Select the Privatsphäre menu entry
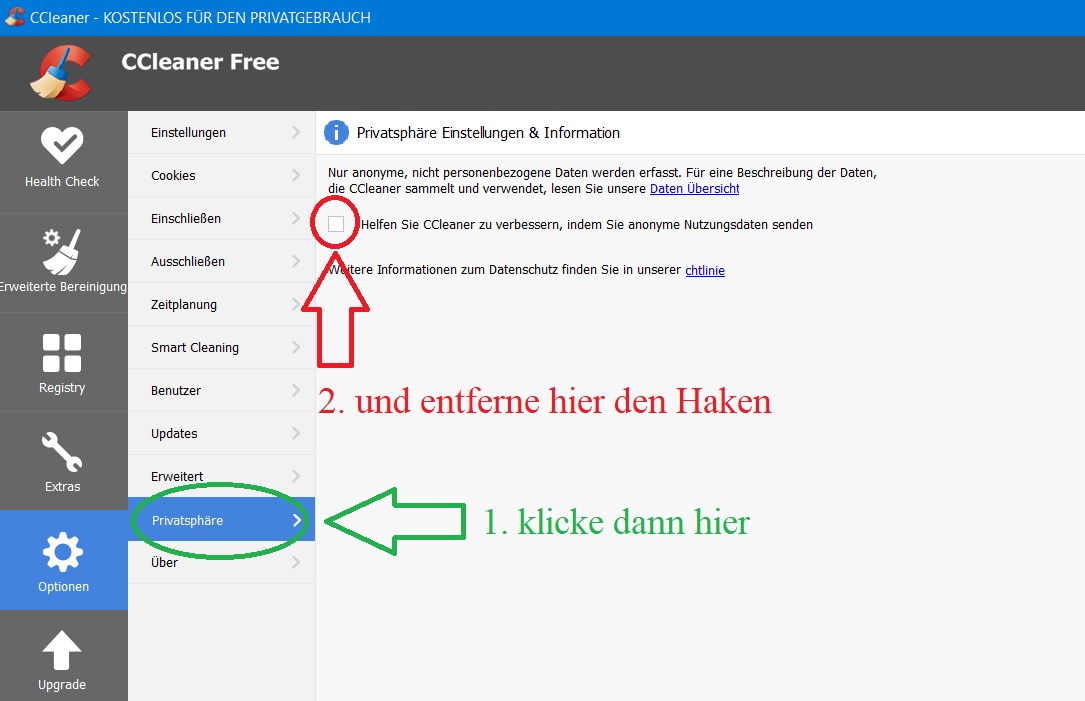Image resolution: width=1085 pixels, height=701 pixels. pyautogui.click(x=221, y=519)
